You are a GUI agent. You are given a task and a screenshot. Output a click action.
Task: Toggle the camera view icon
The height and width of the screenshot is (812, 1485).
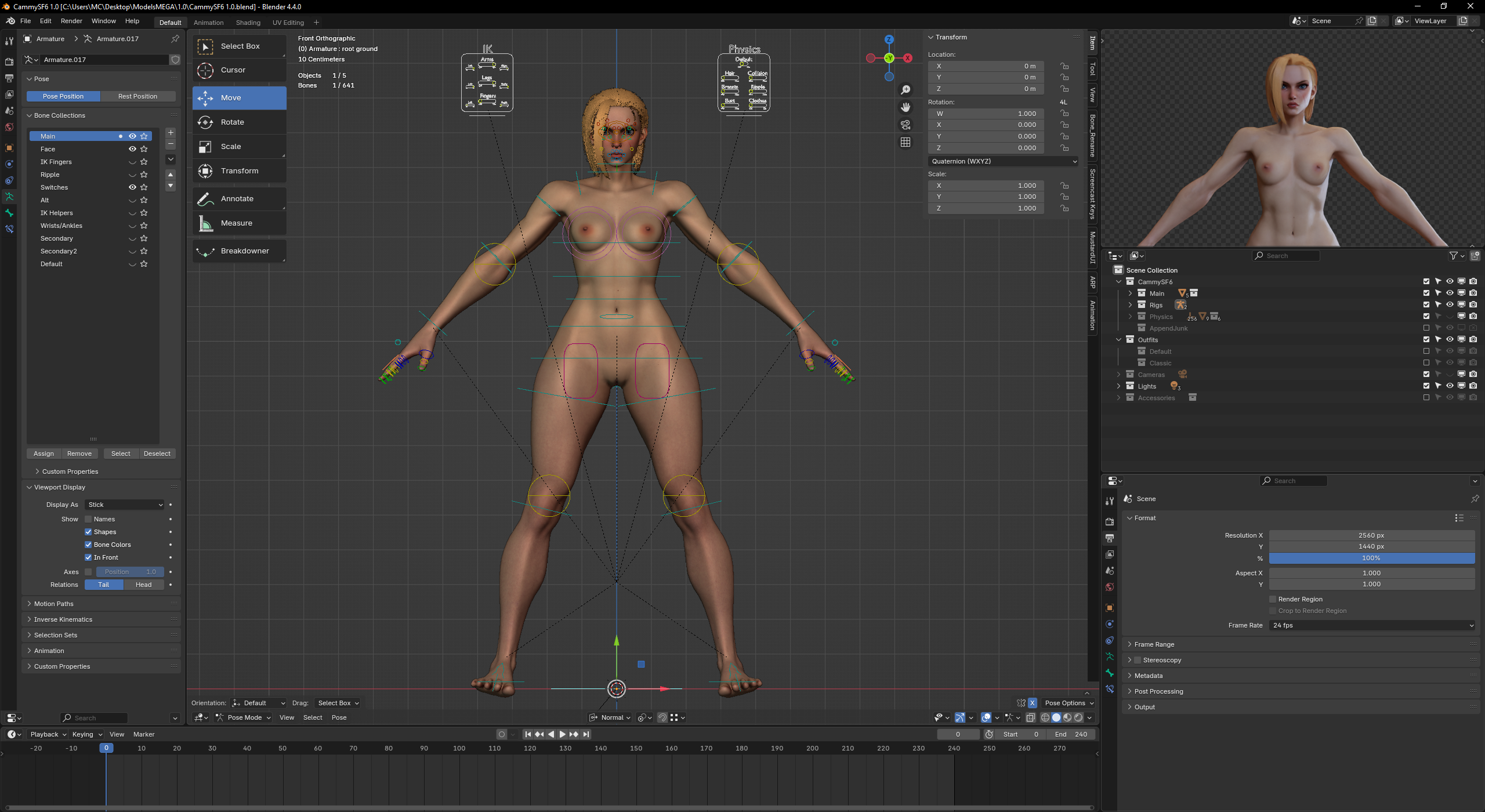906,125
